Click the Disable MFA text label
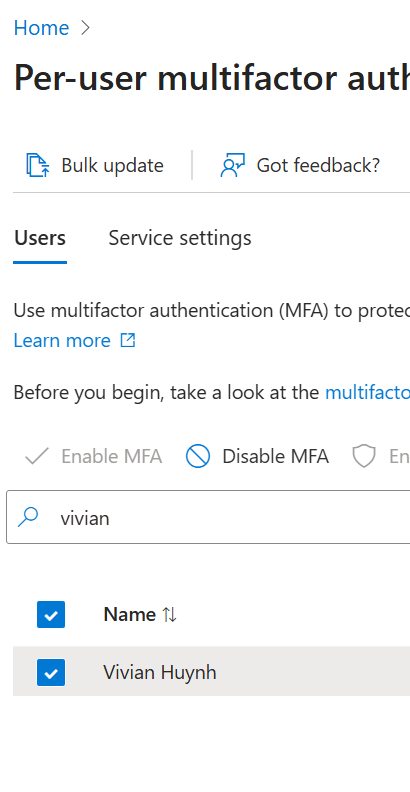Viewport: 410px width, 792px height. 276,456
